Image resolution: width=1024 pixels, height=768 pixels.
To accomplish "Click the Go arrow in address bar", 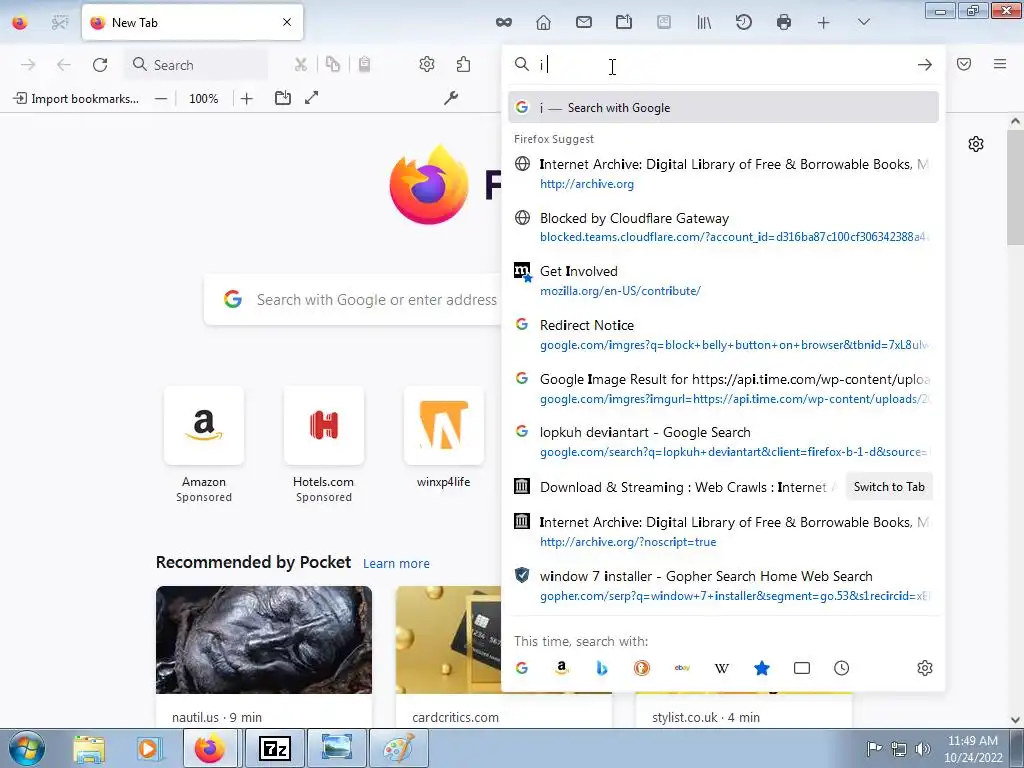I will [924, 65].
